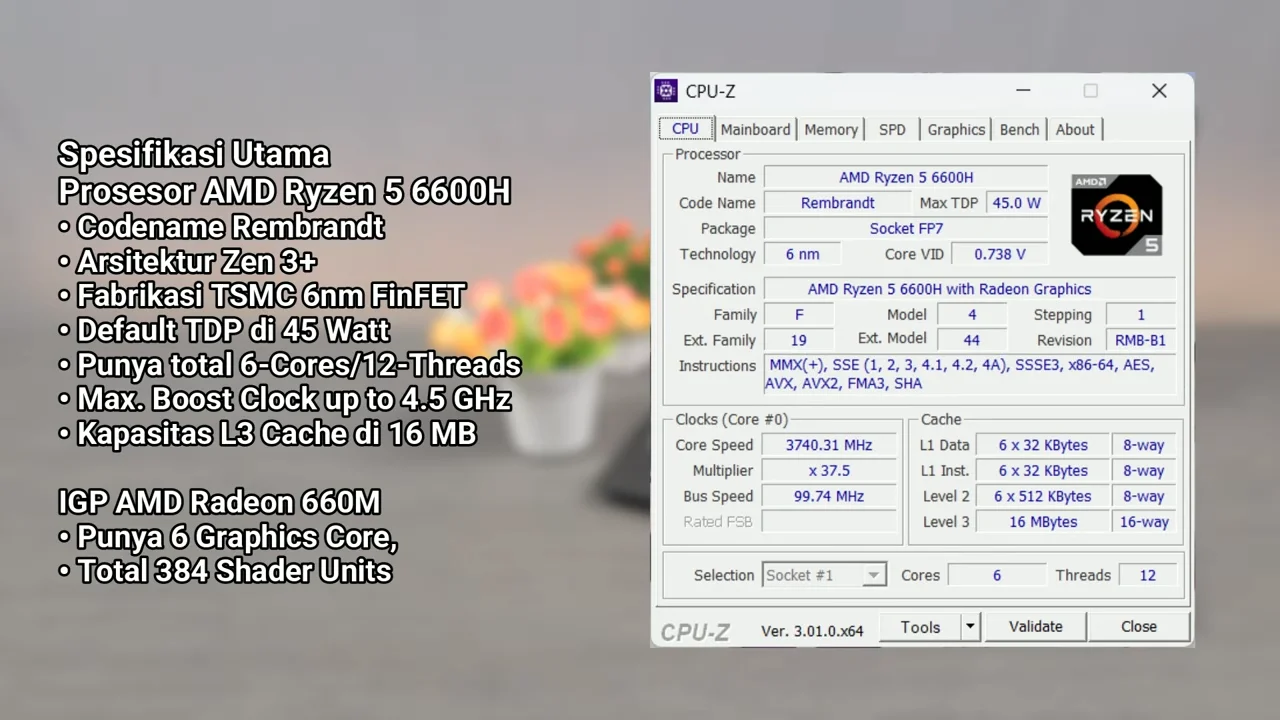
Task: Click the Family value F
Action: 799,315
